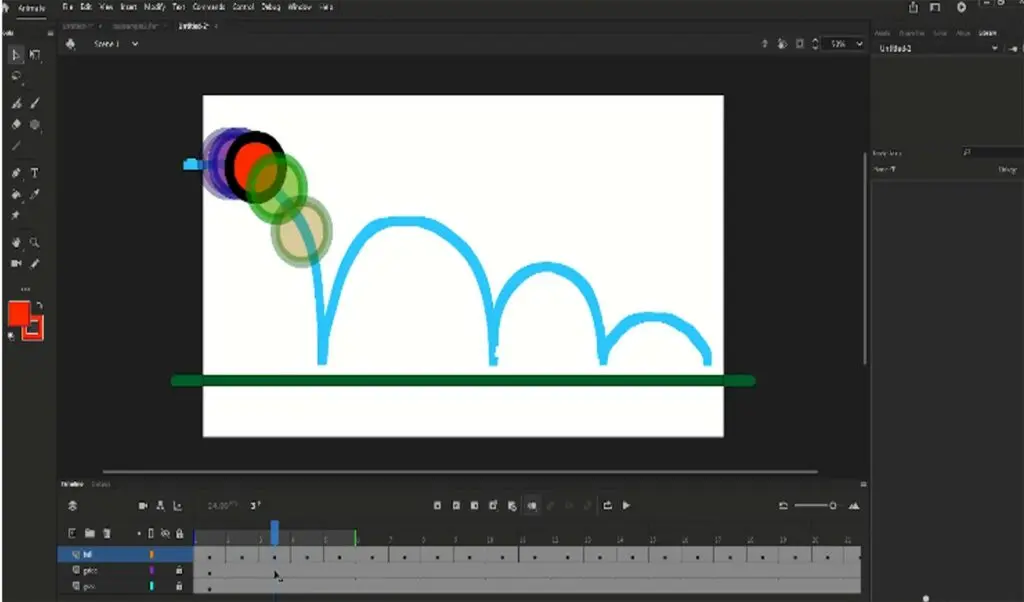Insert a keyframe using timeline button
The height and width of the screenshot is (602, 1024).
tap(438, 505)
